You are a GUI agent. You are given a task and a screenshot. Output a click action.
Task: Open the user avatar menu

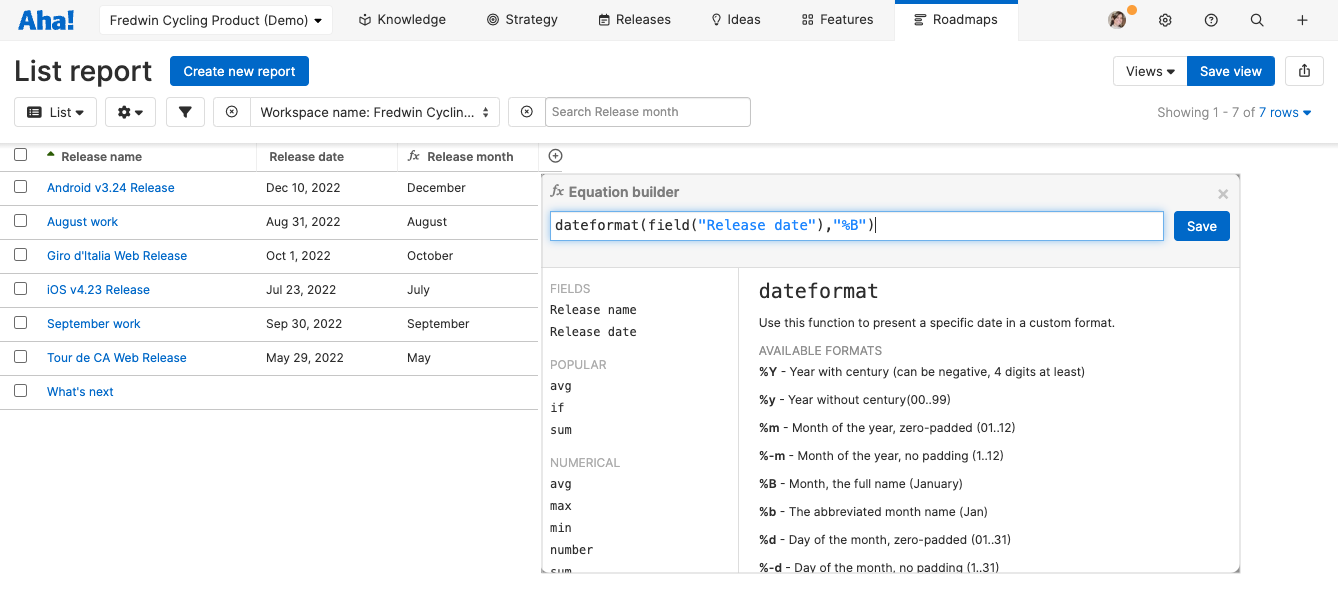point(1118,19)
